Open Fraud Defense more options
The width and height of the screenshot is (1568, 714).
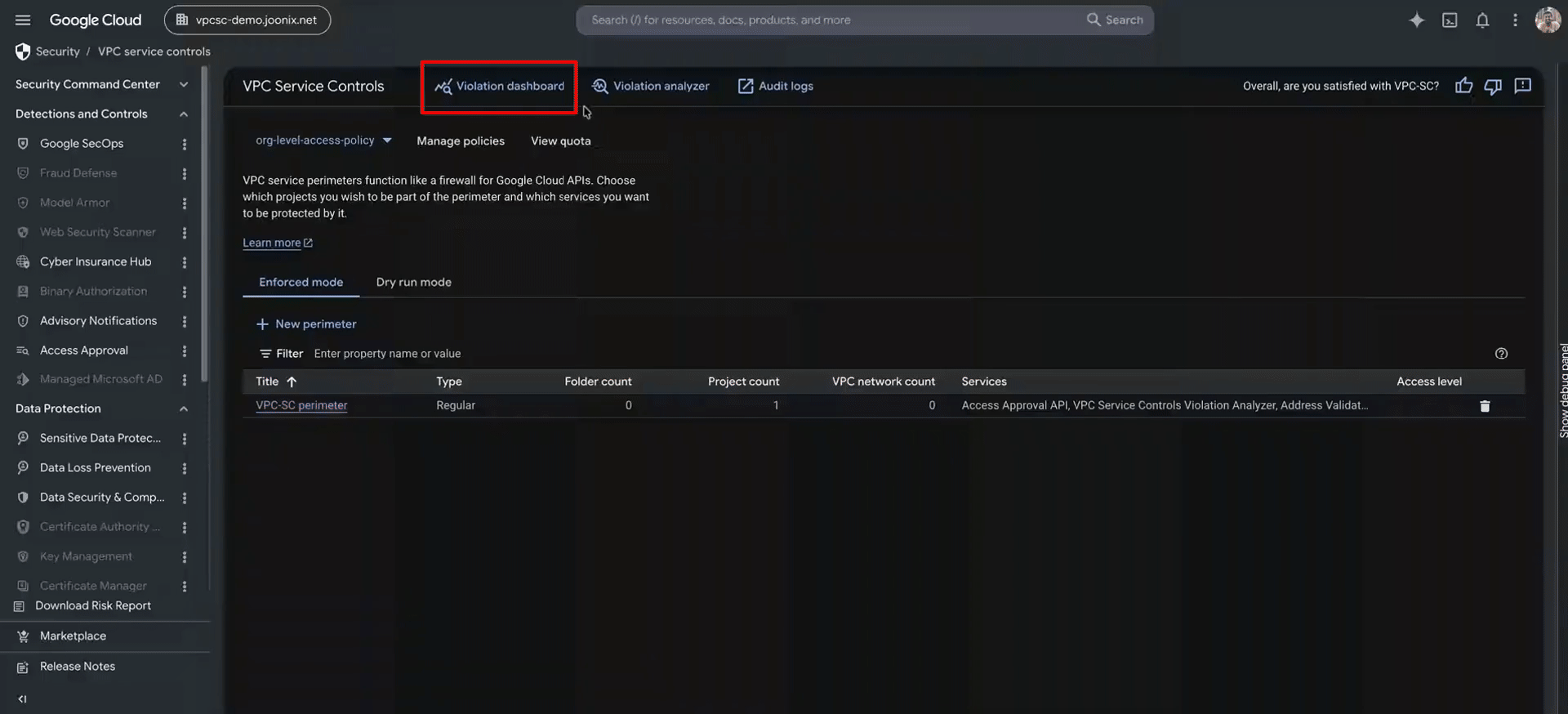click(185, 173)
